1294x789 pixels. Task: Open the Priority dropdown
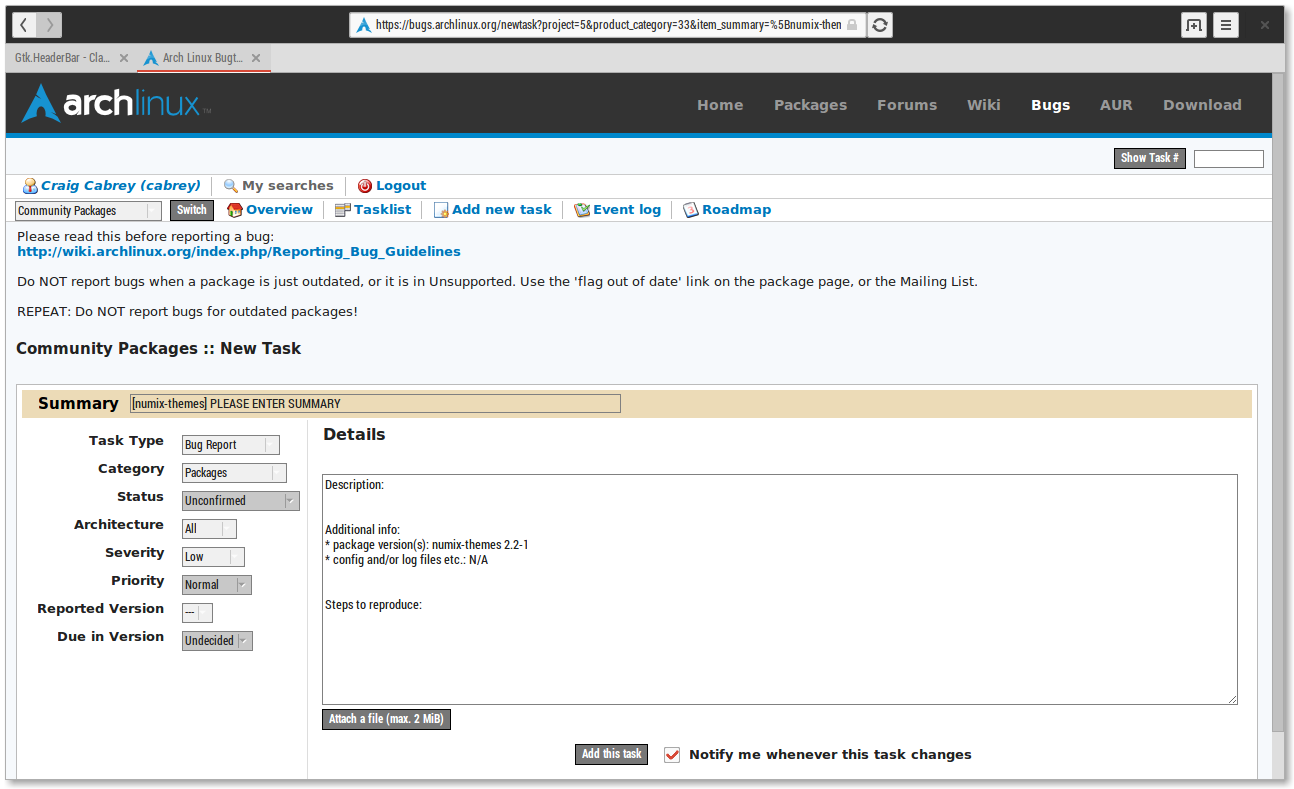(x=216, y=585)
